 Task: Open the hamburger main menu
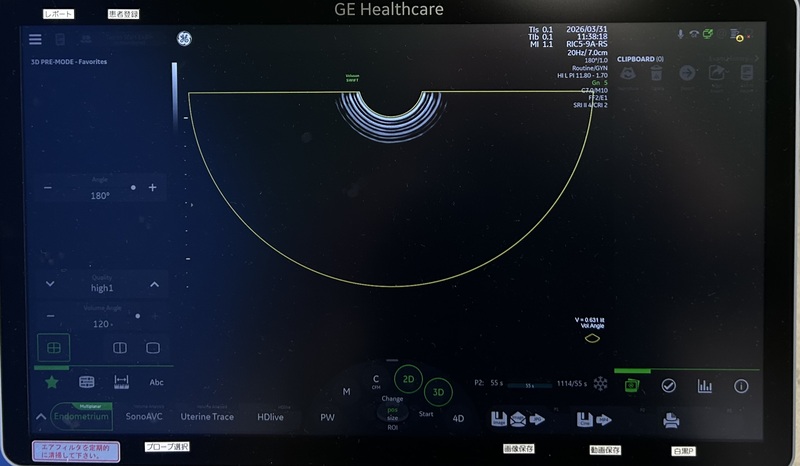point(35,39)
